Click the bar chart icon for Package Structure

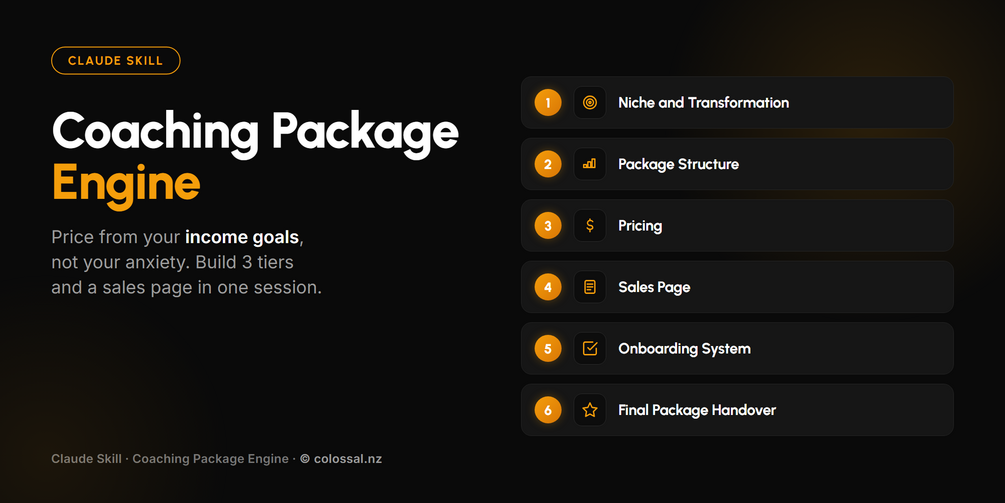pos(590,164)
